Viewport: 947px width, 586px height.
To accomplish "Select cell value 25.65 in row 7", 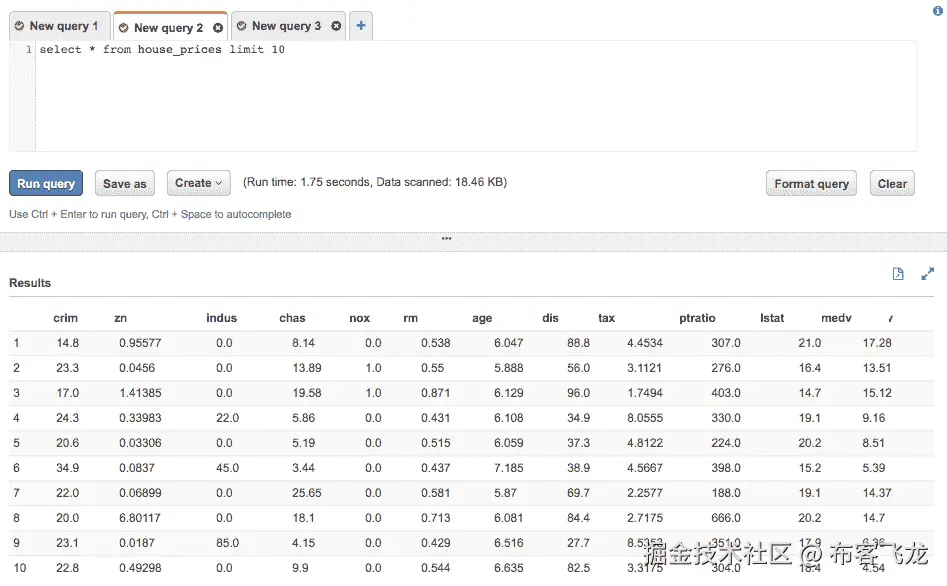I will click(307, 493).
